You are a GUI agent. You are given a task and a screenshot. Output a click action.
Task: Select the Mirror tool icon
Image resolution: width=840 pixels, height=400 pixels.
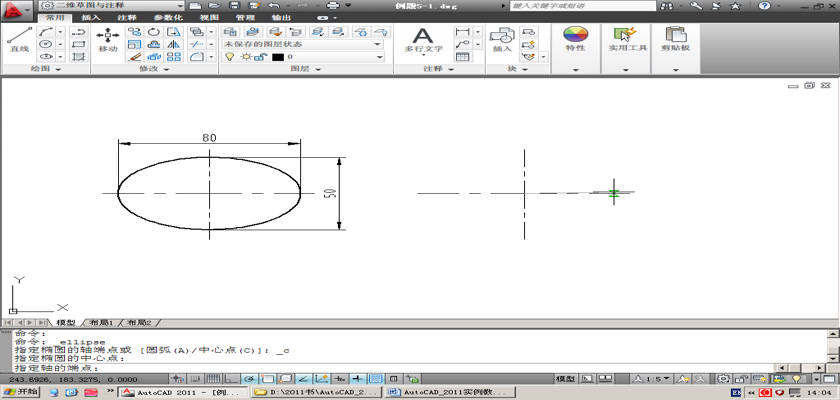[174, 44]
